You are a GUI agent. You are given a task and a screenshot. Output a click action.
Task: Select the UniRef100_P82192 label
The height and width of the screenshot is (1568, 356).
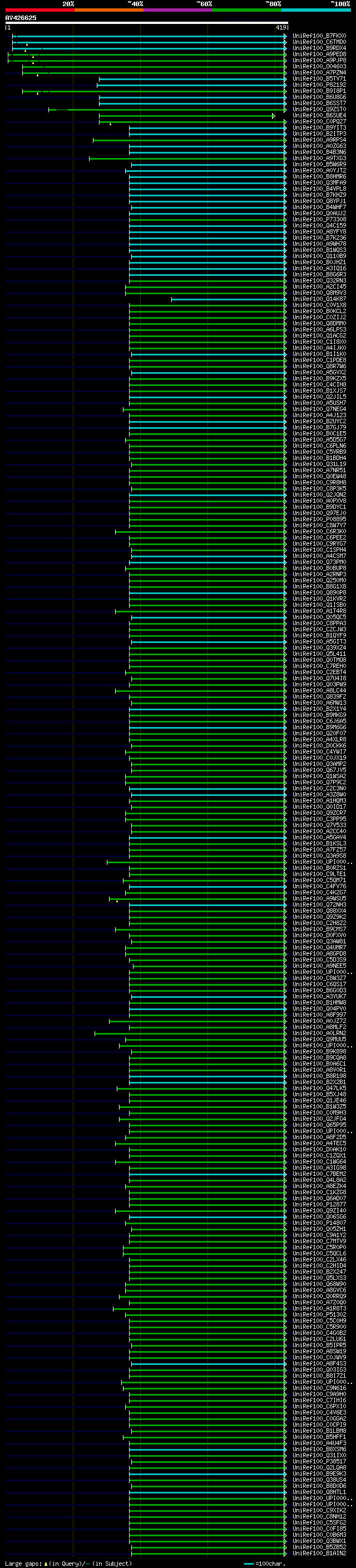(x=319, y=85)
